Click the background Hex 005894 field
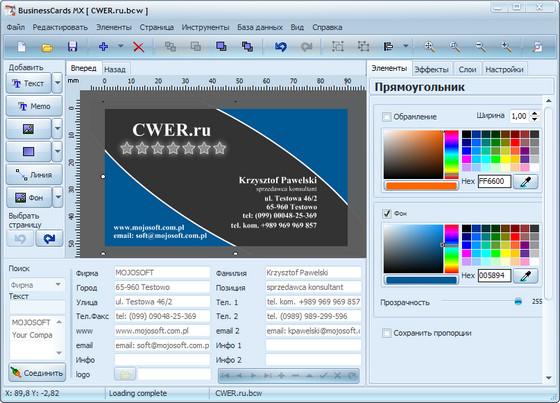 495,275
